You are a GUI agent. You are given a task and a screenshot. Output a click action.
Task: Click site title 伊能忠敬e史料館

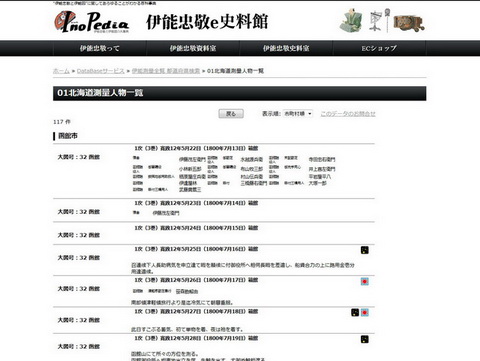coord(207,22)
